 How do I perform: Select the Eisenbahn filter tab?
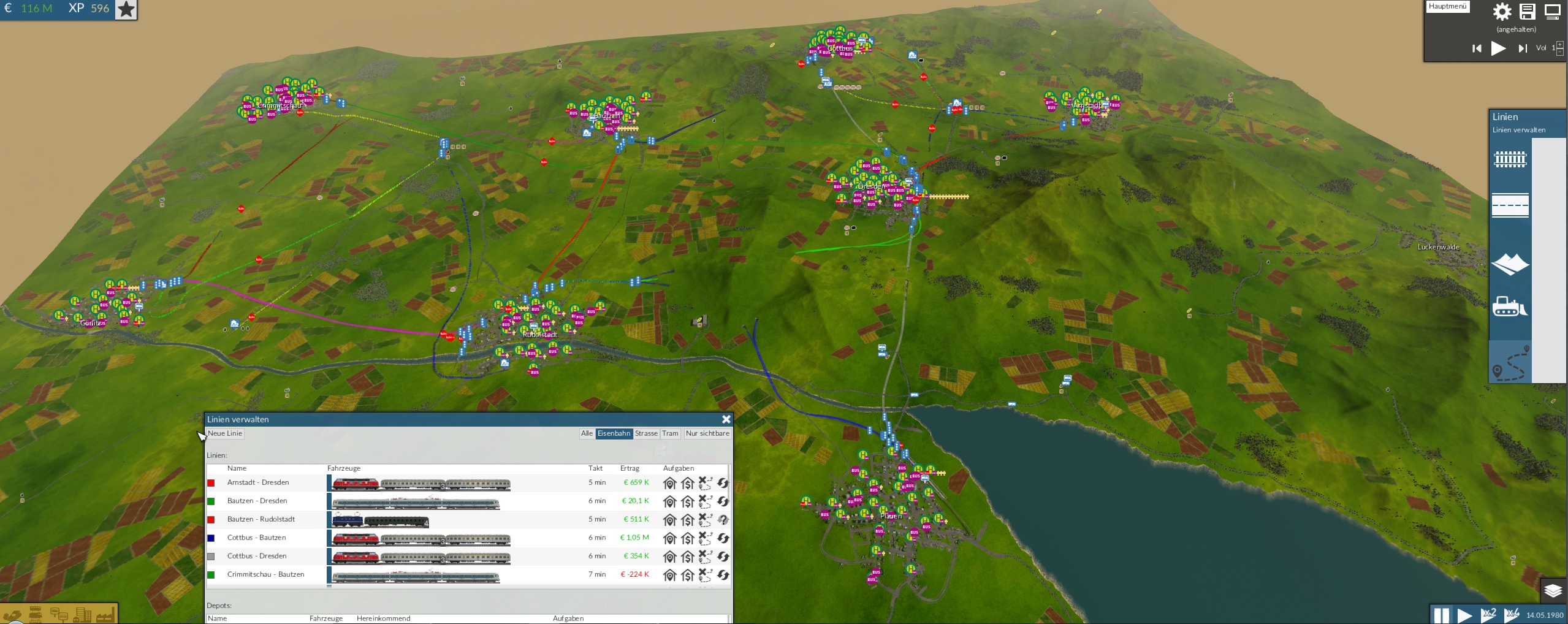pos(614,433)
